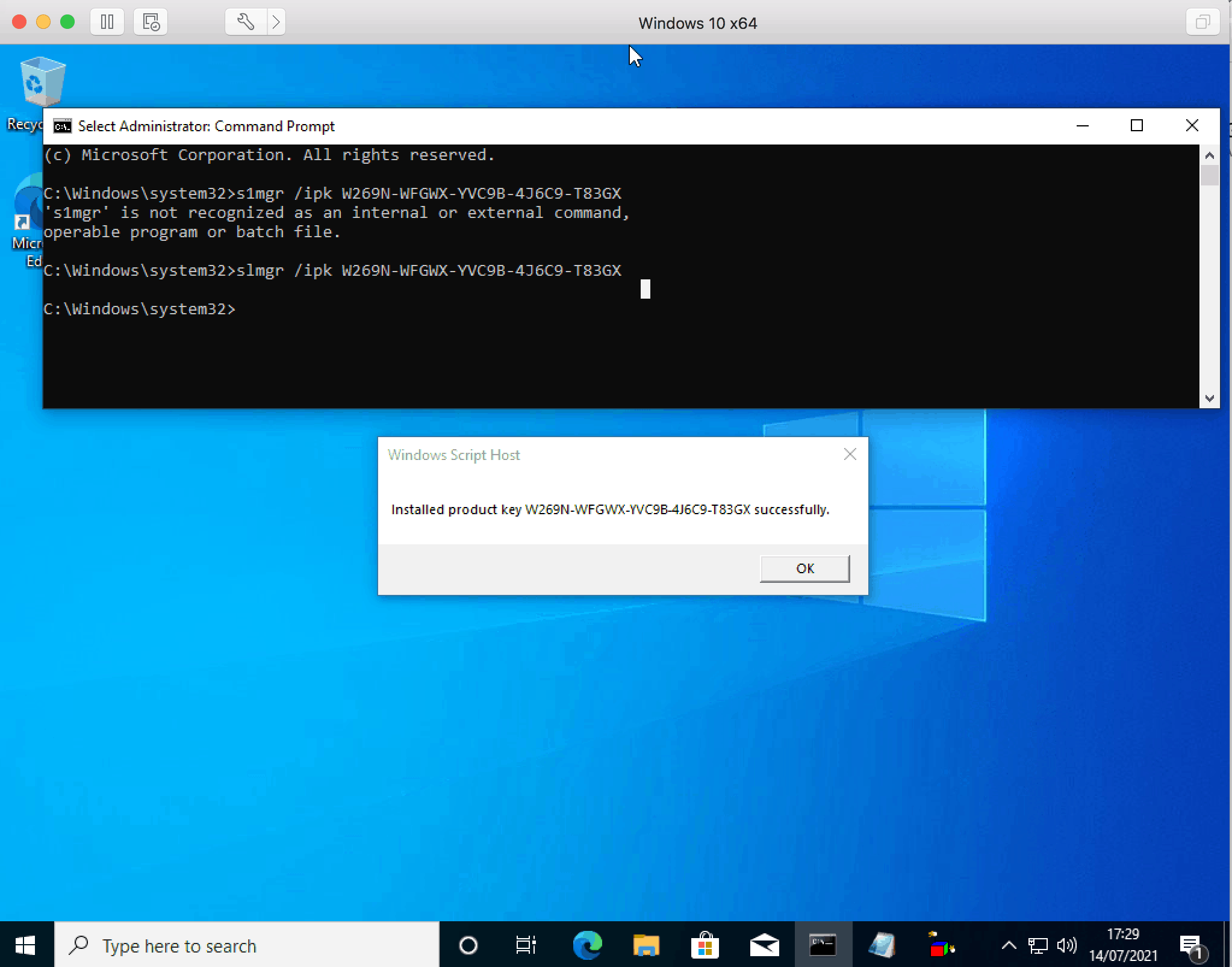Screen dimensions: 1232x967
Task: Open the clock showing 17:29
Action: point(1123,945)
